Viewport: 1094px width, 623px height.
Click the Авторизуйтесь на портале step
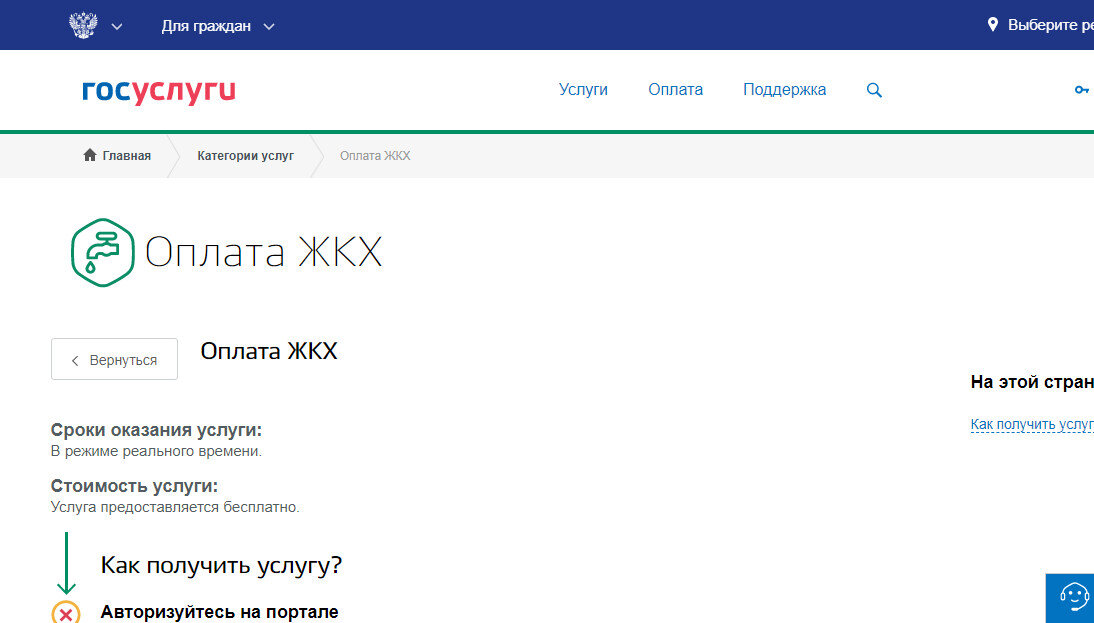[x=220, y=612]
